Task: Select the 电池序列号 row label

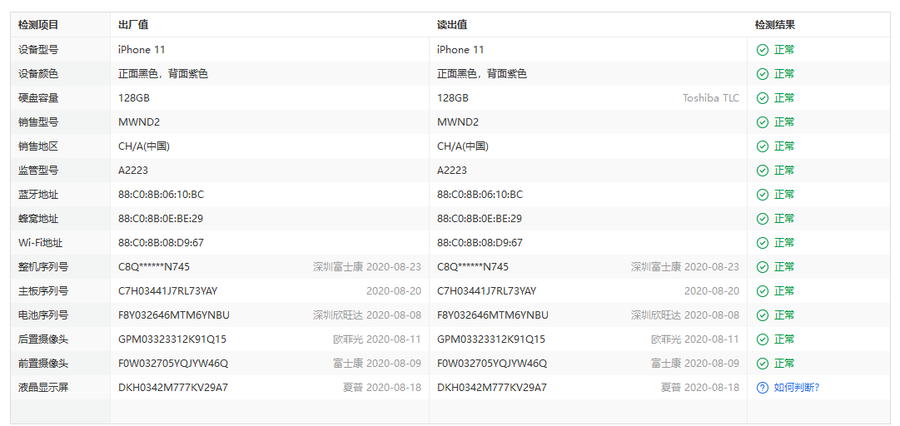Action: coord(43,315)
